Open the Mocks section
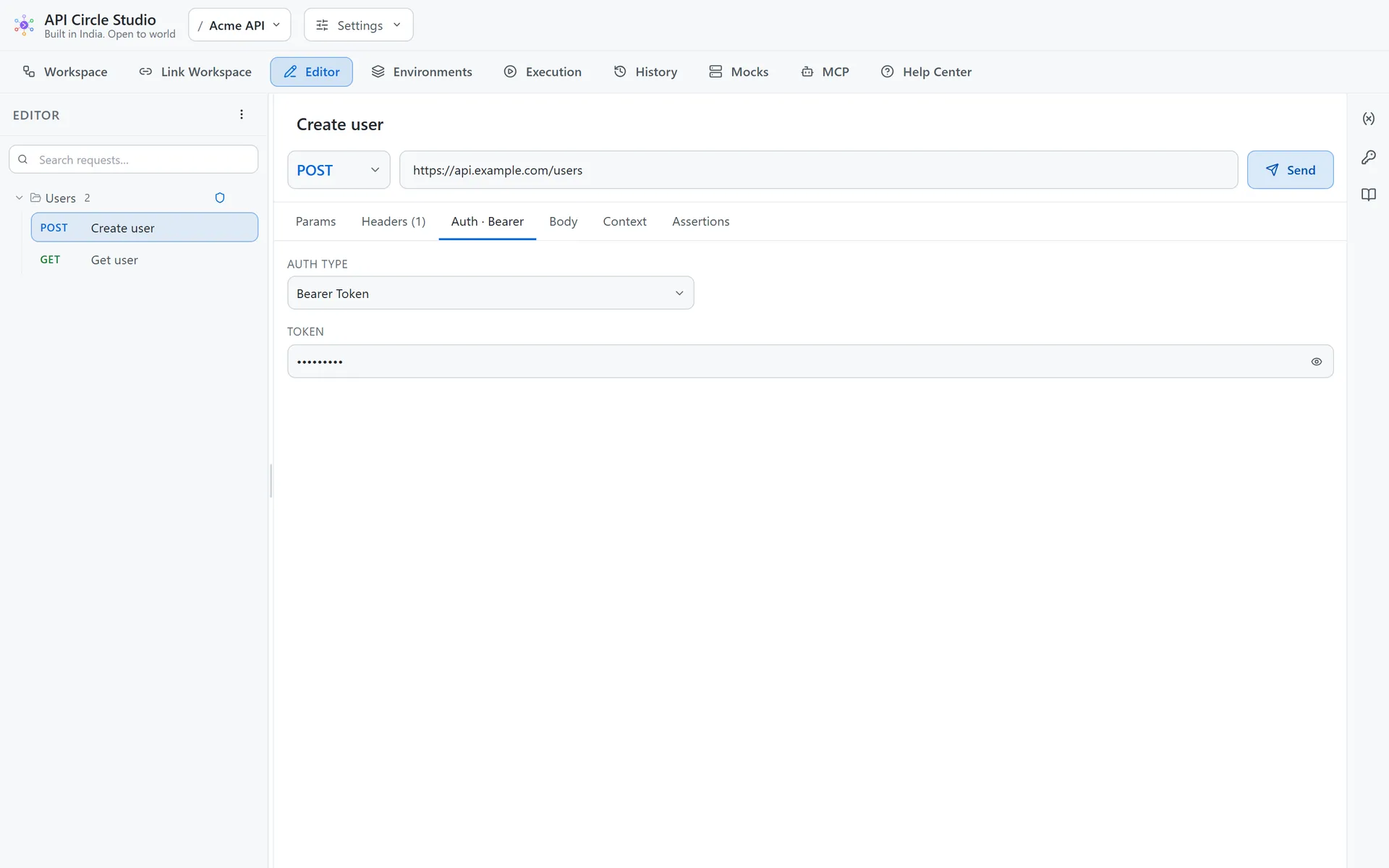Viewport: 1389px width, 868px height. [x=739, y=72]
